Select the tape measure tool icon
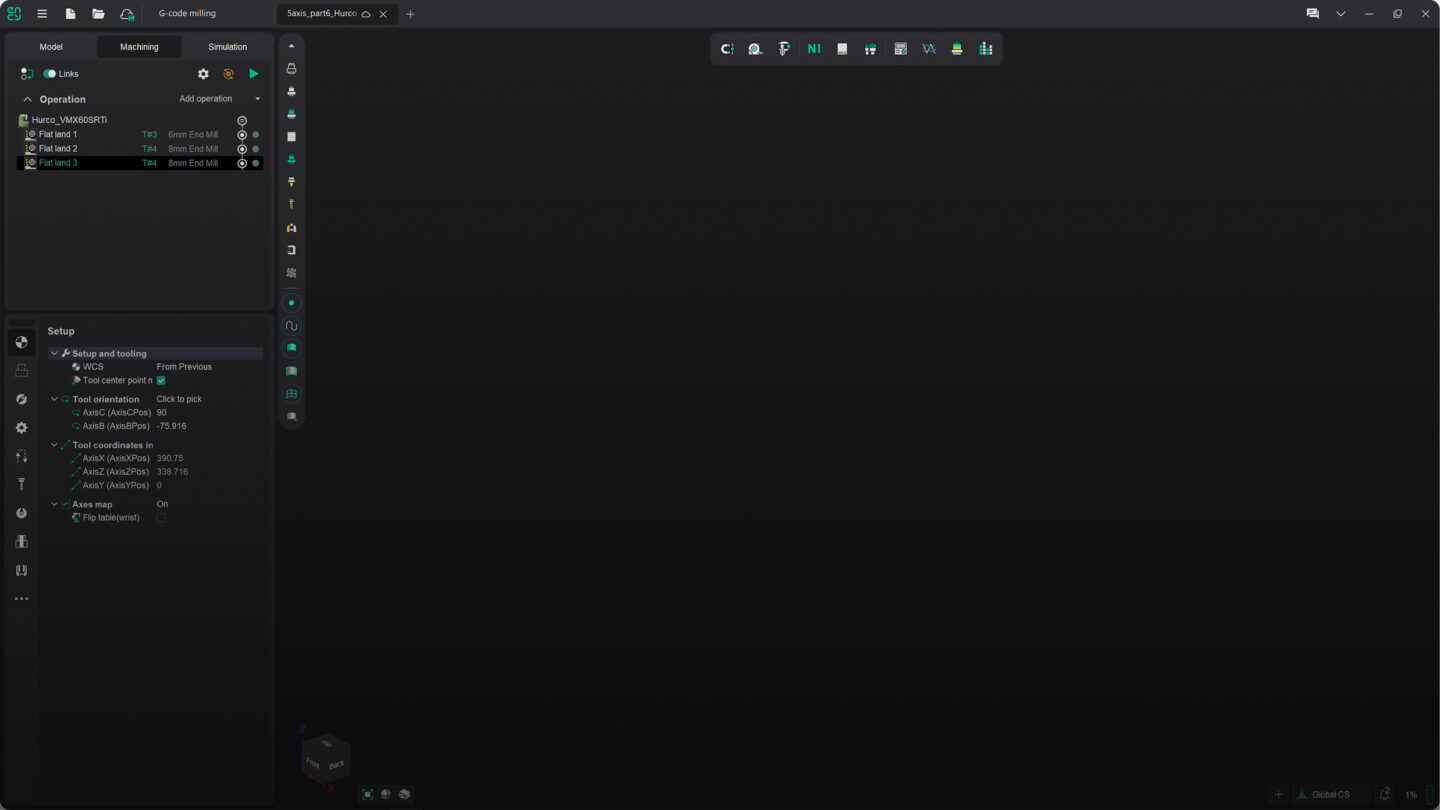This screenshot has height=810, width=1440. [x=755, y=49]
